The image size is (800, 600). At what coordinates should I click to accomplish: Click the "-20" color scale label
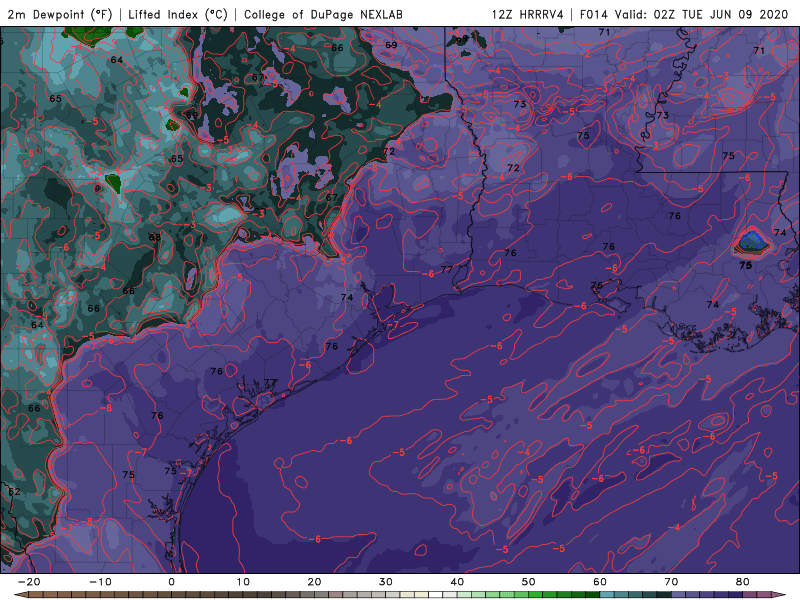(x=29, y=582)
